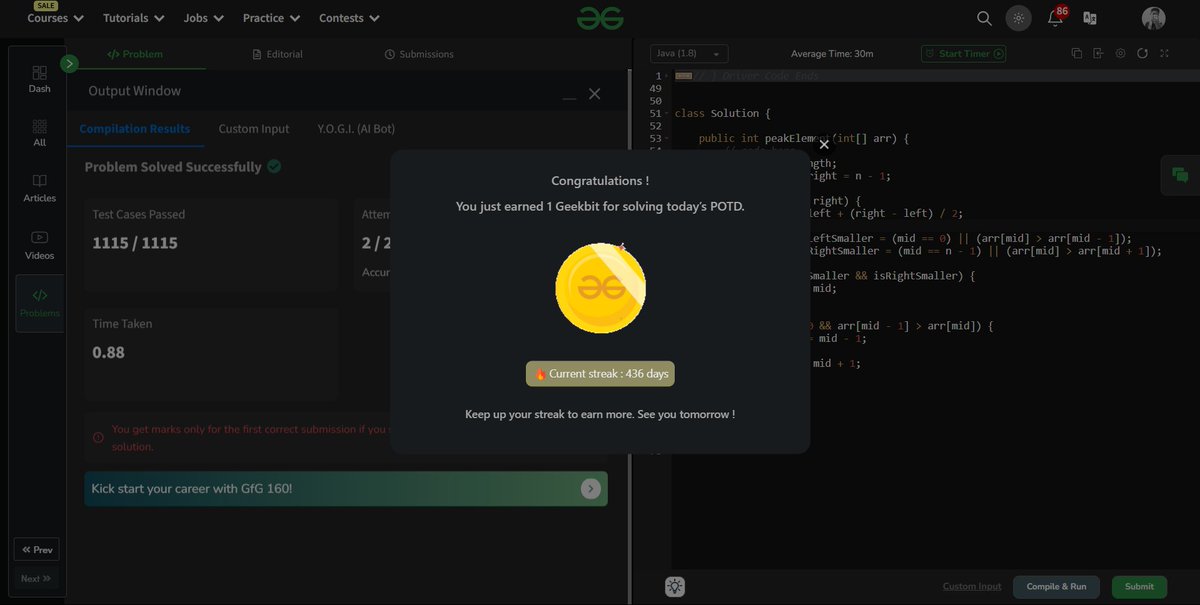Image resolution: width=1200 pixels, height=605 pixels.
Task: Click code line 51 class Solution
Action: [x=723, y=114]
